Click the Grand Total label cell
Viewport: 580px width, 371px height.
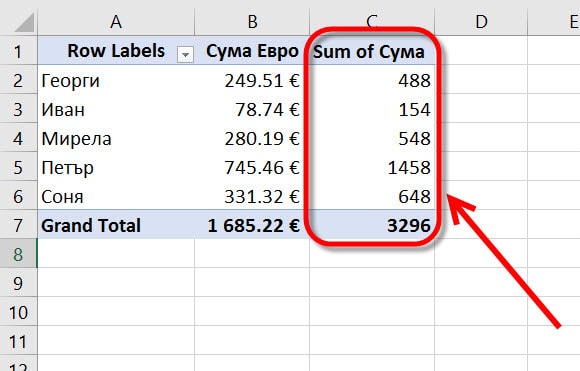click(x=116, y=225)
